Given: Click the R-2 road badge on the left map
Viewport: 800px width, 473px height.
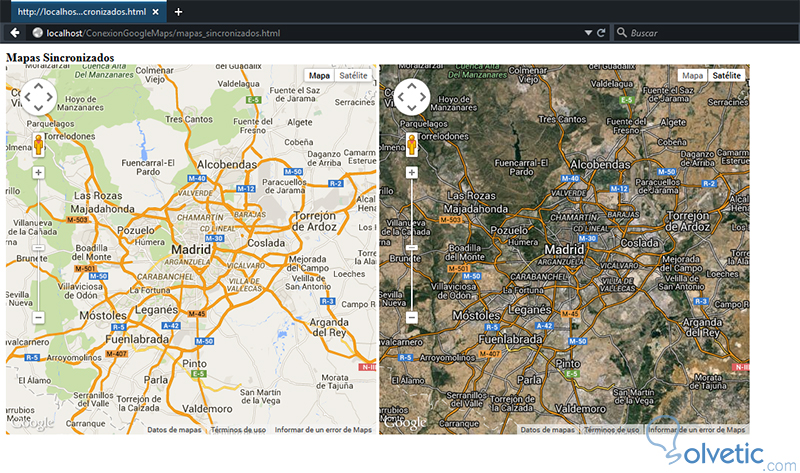Looking at the screenshot, I should 335,183.
